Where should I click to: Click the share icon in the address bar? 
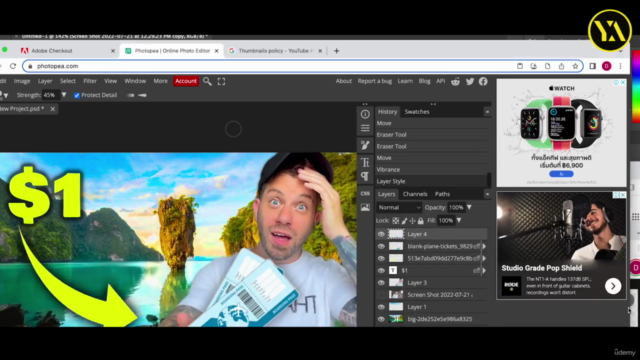pos(561,66)
